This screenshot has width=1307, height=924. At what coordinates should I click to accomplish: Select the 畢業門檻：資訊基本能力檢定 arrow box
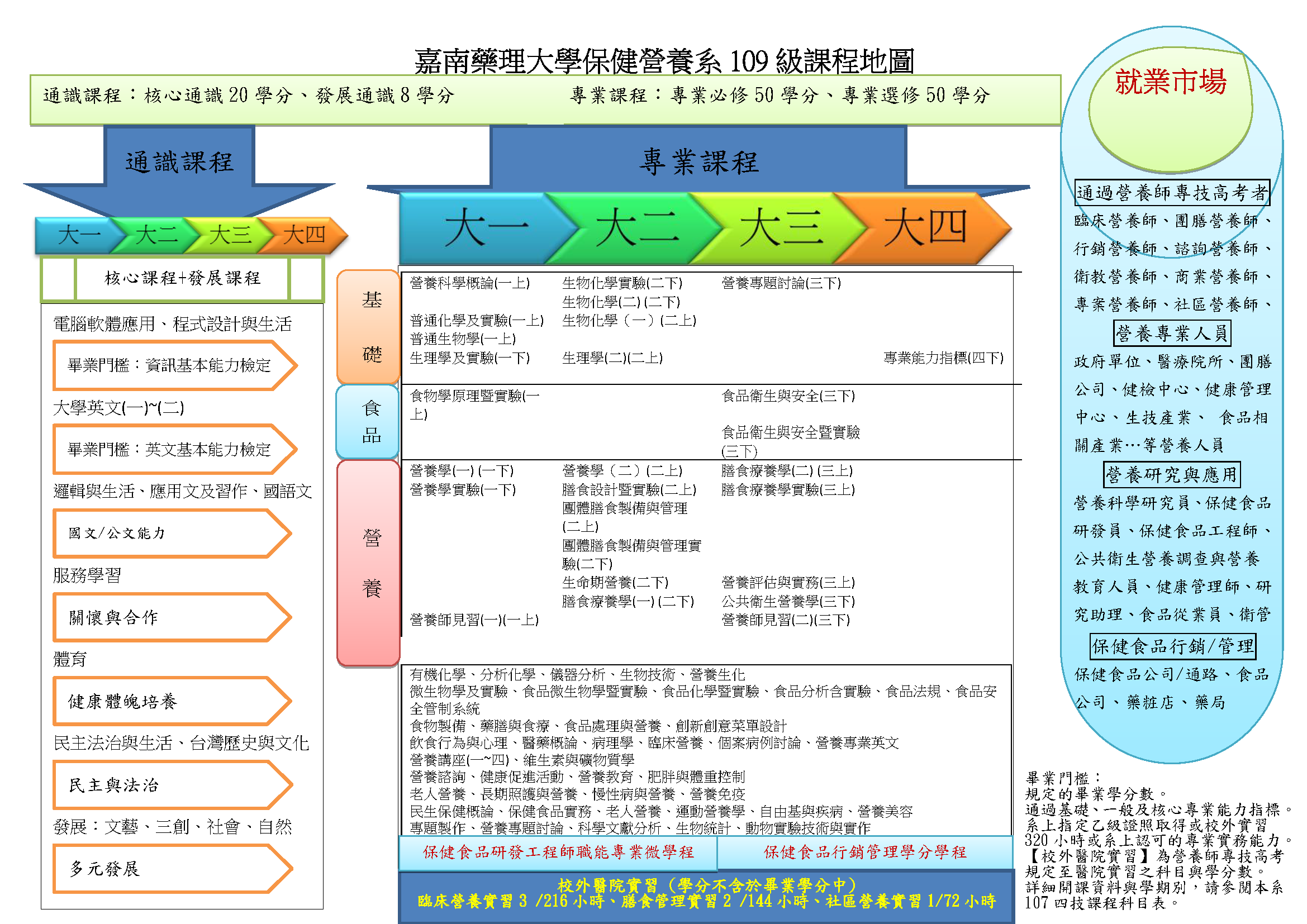pos(174,365)
